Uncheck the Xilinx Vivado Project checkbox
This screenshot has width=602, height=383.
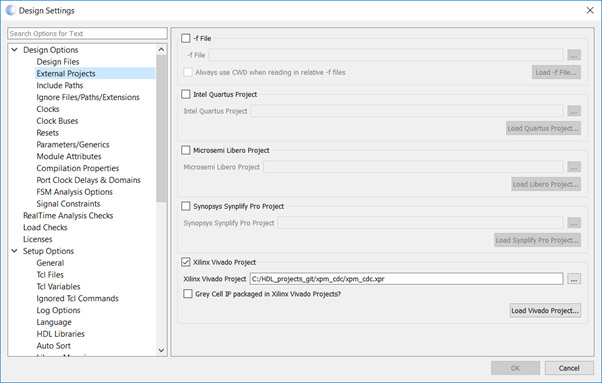186,262
